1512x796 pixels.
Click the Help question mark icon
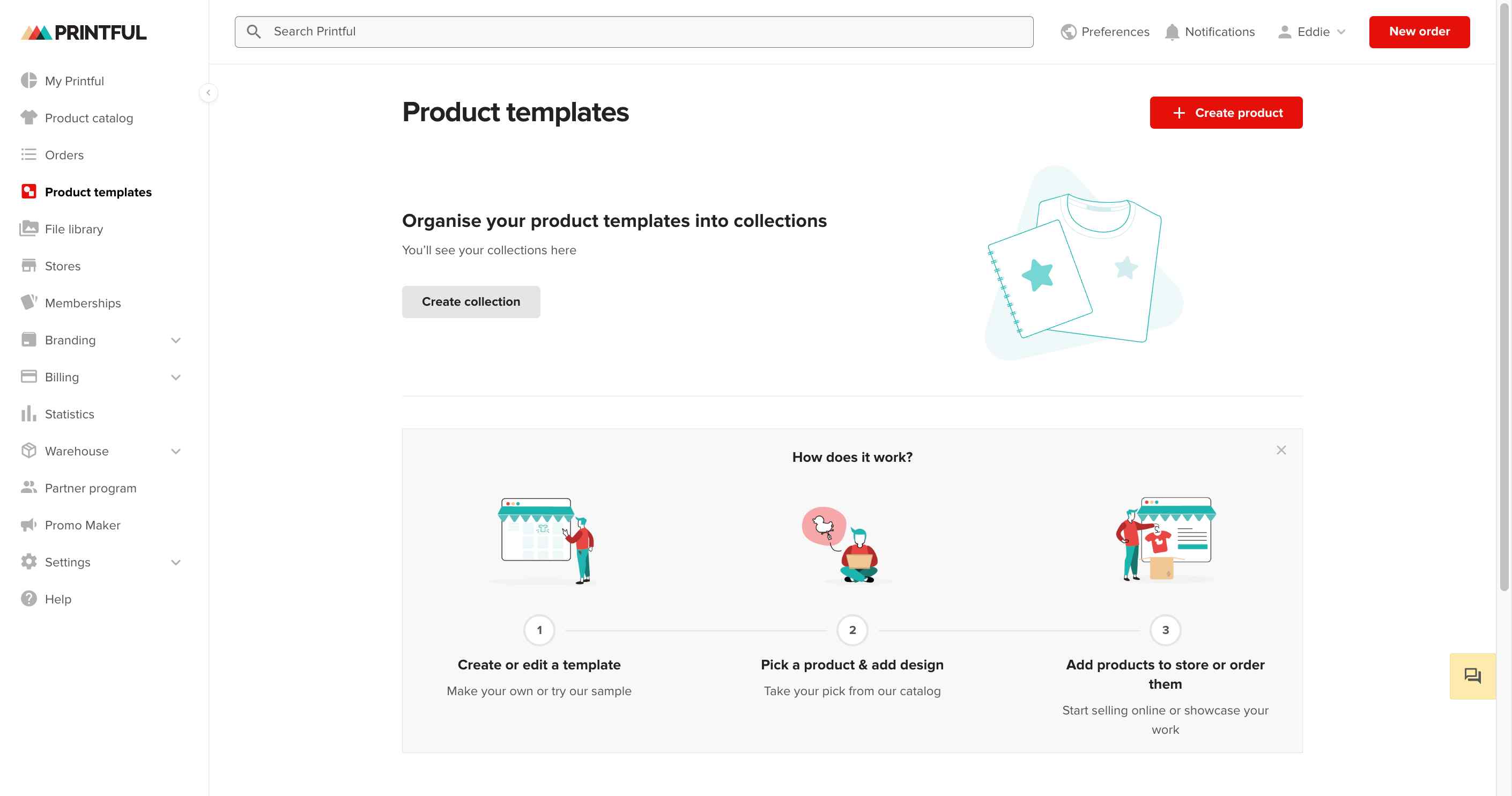click(x=29, y=598)
